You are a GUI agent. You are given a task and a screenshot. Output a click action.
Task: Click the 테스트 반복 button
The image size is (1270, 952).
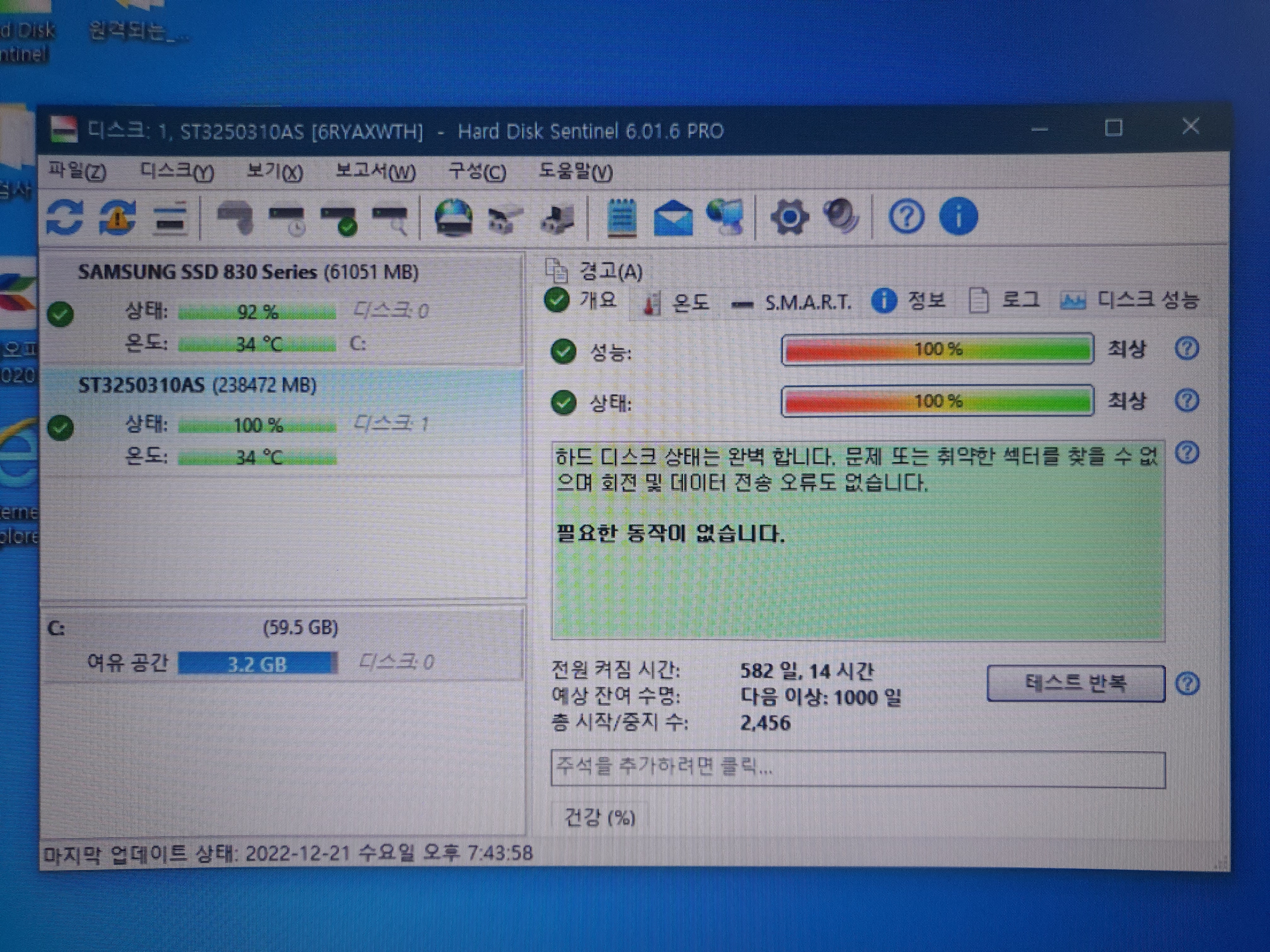point(1076,683)
